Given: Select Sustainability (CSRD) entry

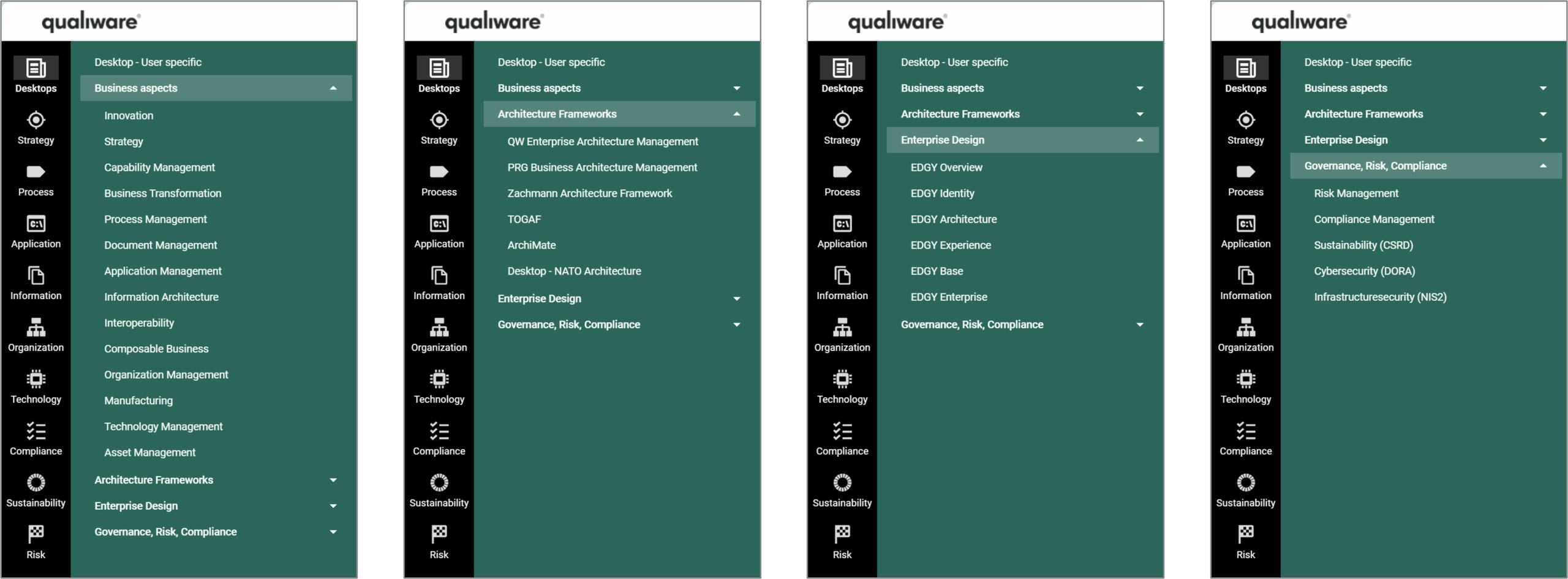Looking at the screenshot, I should tap(1363, 245).
